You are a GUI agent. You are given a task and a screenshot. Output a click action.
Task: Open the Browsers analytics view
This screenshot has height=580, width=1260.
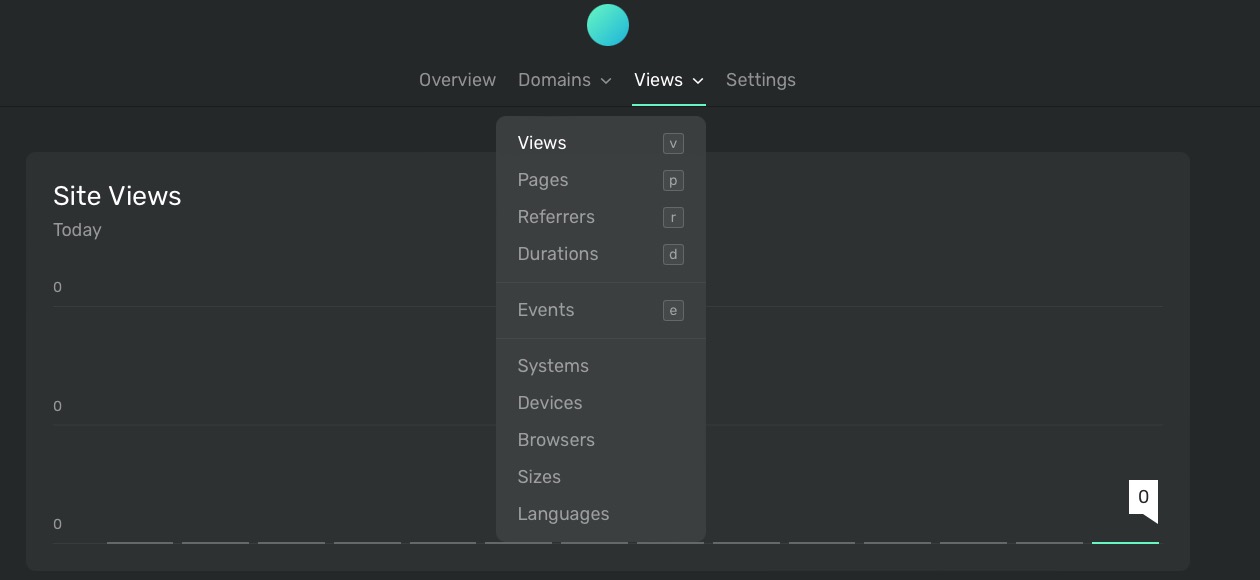(556, 440)
